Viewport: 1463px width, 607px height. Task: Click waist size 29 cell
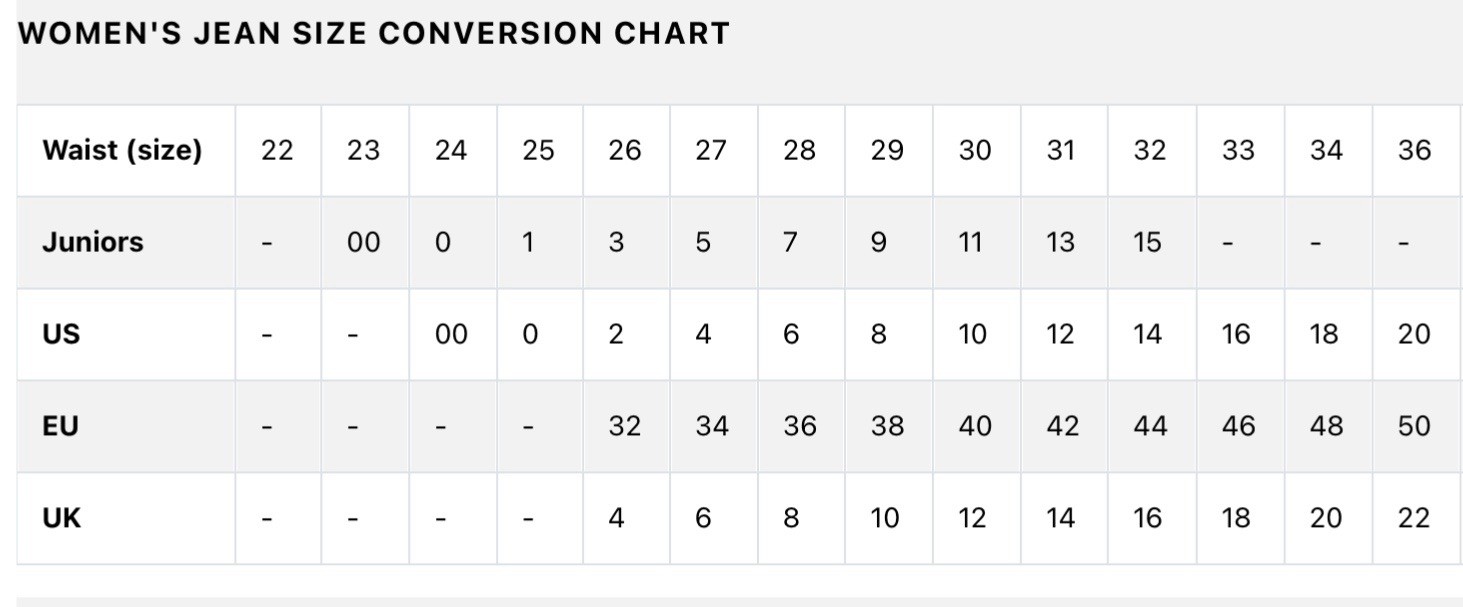[x=888, y=151]
